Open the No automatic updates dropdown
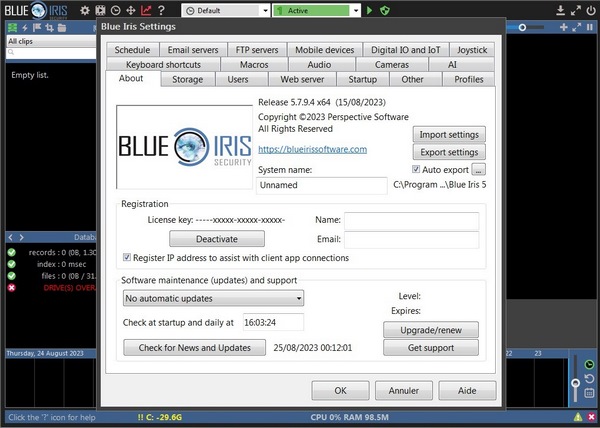This screenshot has width=600, height=428. pos(214,298)
